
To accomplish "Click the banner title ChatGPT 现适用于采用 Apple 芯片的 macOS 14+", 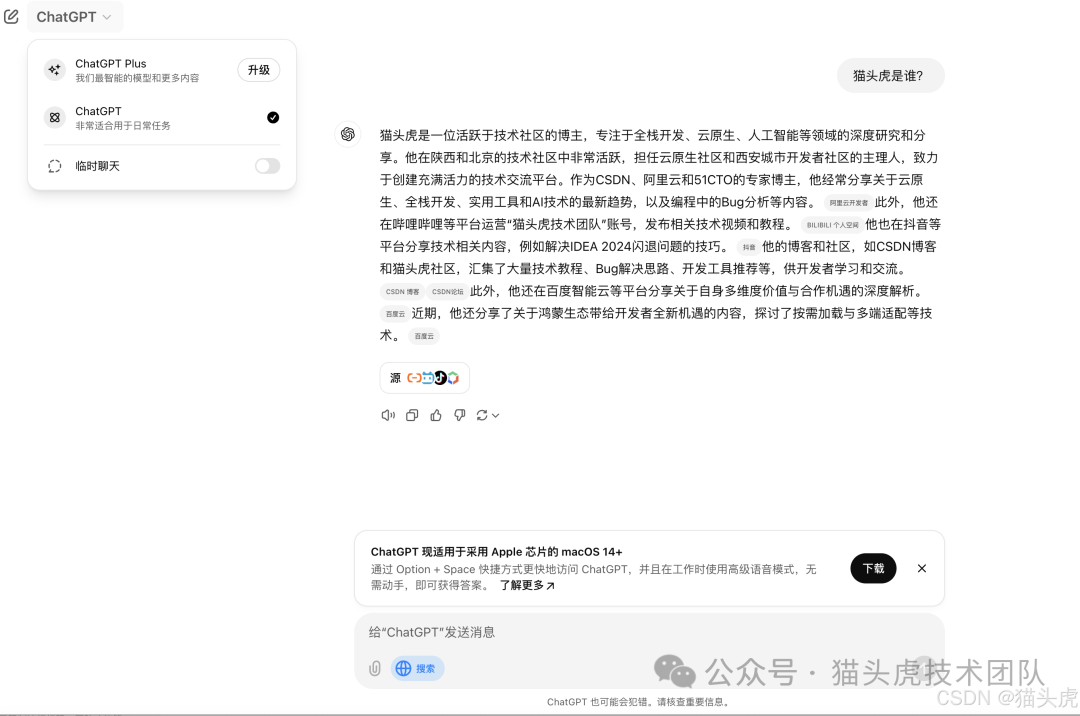I will point(496,552).
